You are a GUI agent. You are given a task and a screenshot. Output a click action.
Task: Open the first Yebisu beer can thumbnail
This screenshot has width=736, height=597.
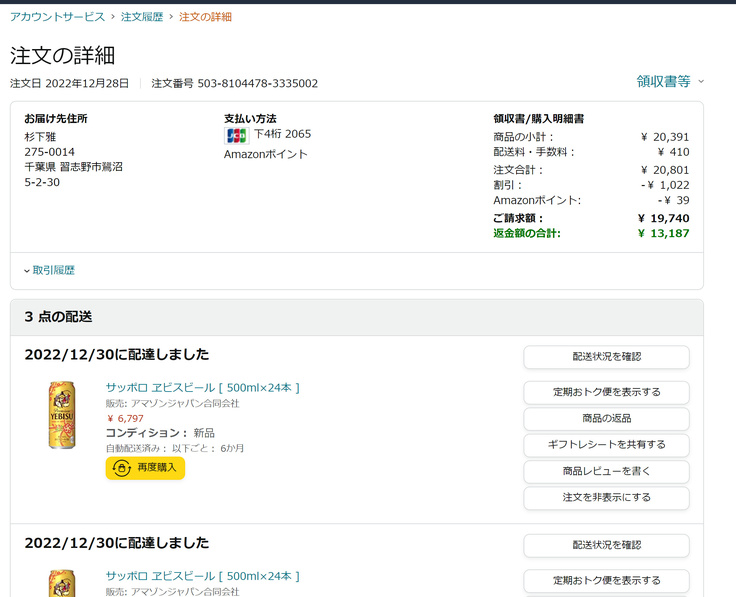point(62,414)
